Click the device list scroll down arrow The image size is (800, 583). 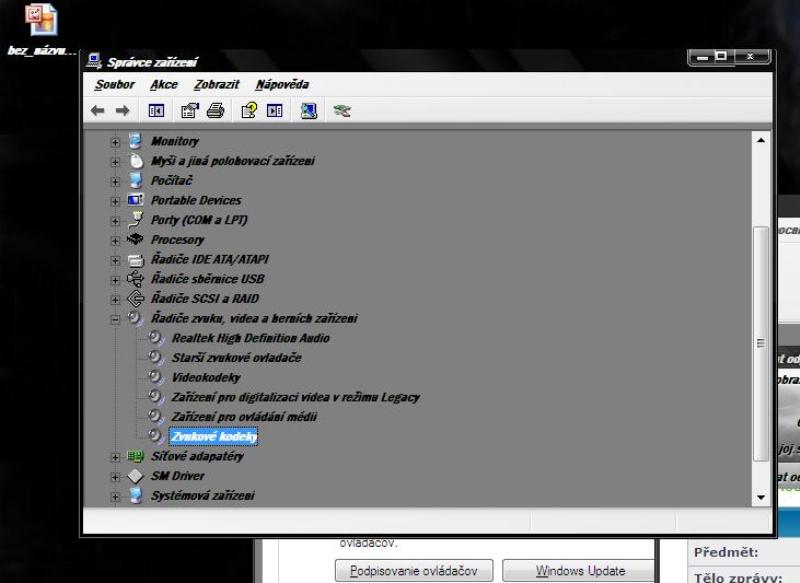pos(761,497)
